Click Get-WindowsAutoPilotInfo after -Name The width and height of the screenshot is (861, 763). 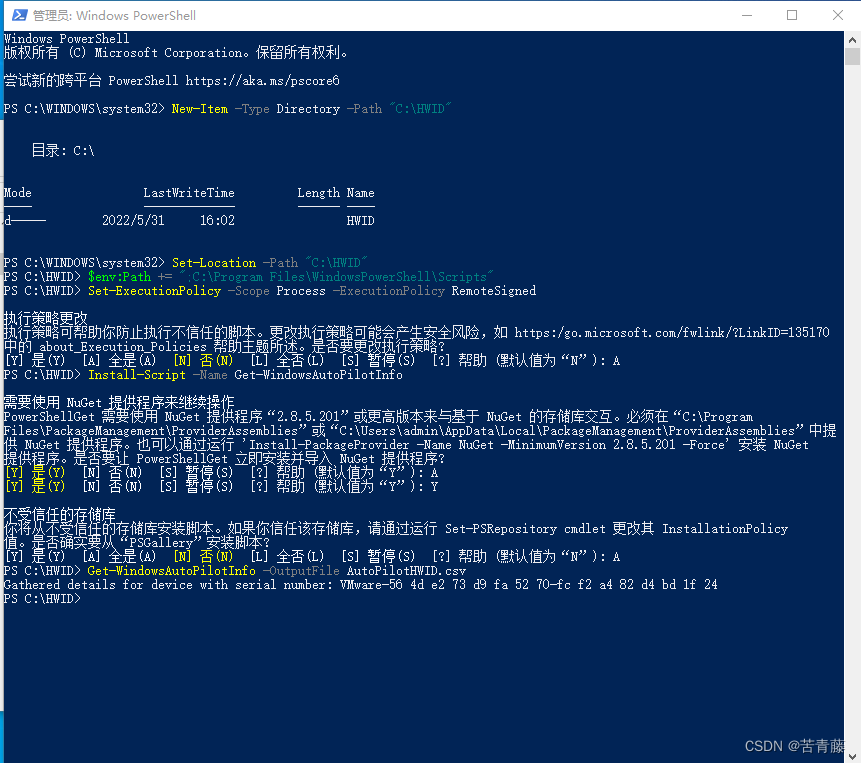pyautogui.click(x=318, y=374)
